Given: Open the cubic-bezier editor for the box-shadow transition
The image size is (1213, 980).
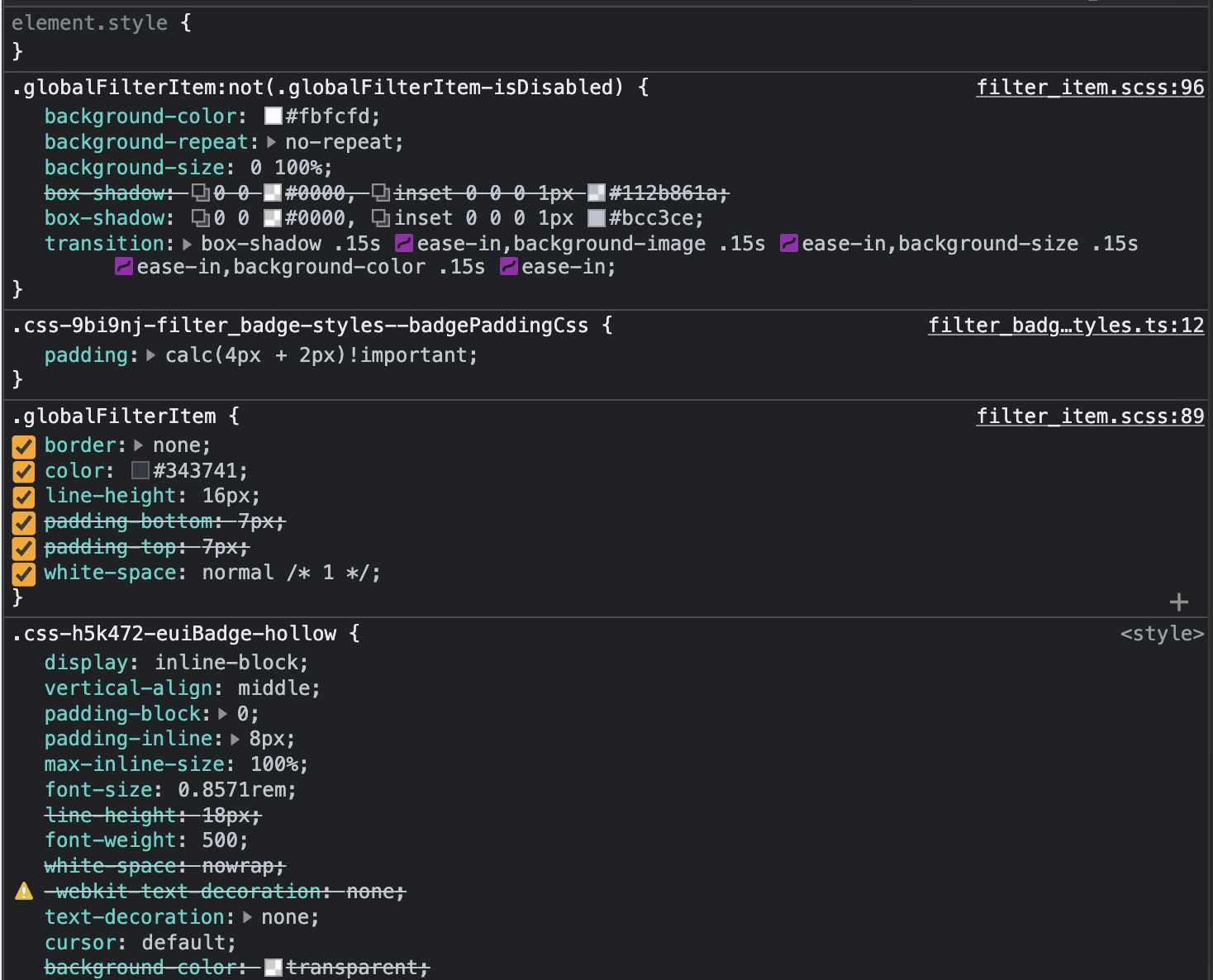Looking at the screenshot, I should (404, 244).
